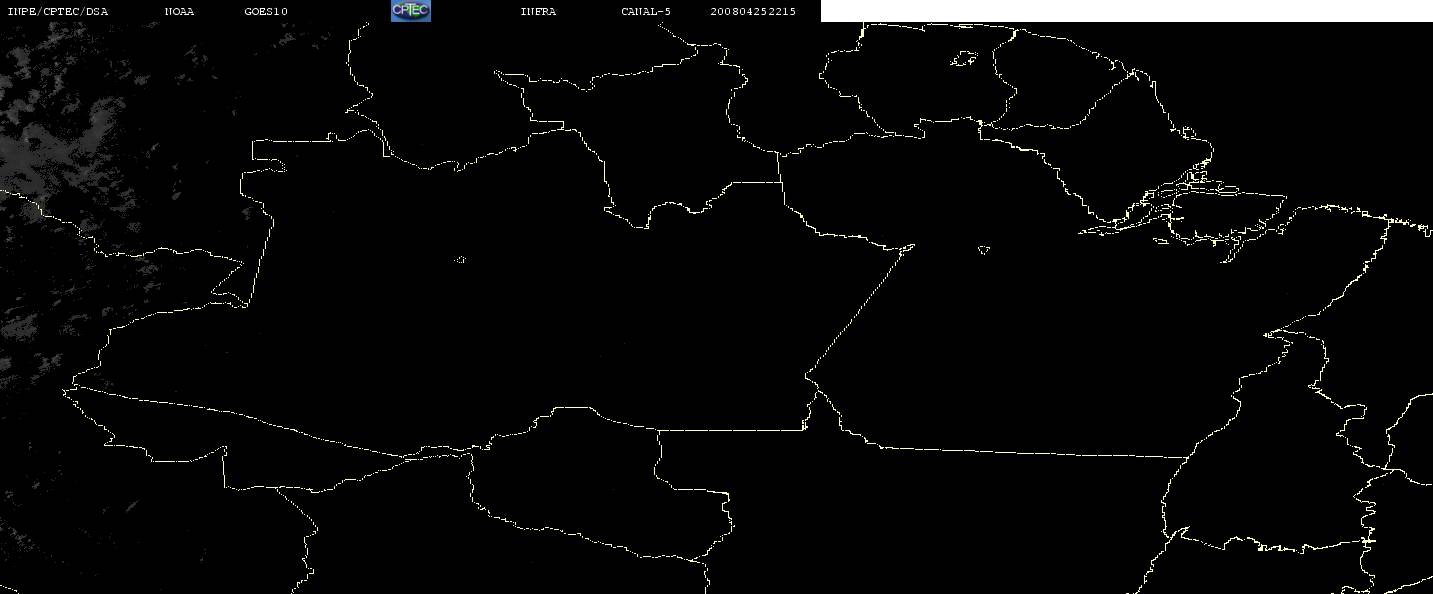Select the 200804252215 timestamp text
Screen dimensions: 1433x594
(x=754, y=11)
